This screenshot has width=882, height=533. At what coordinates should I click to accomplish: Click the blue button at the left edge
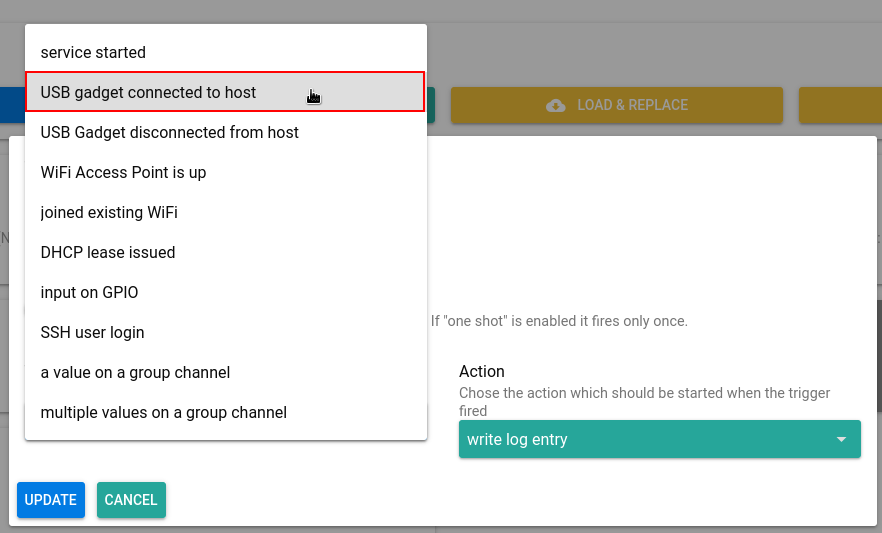pos(11,105)
